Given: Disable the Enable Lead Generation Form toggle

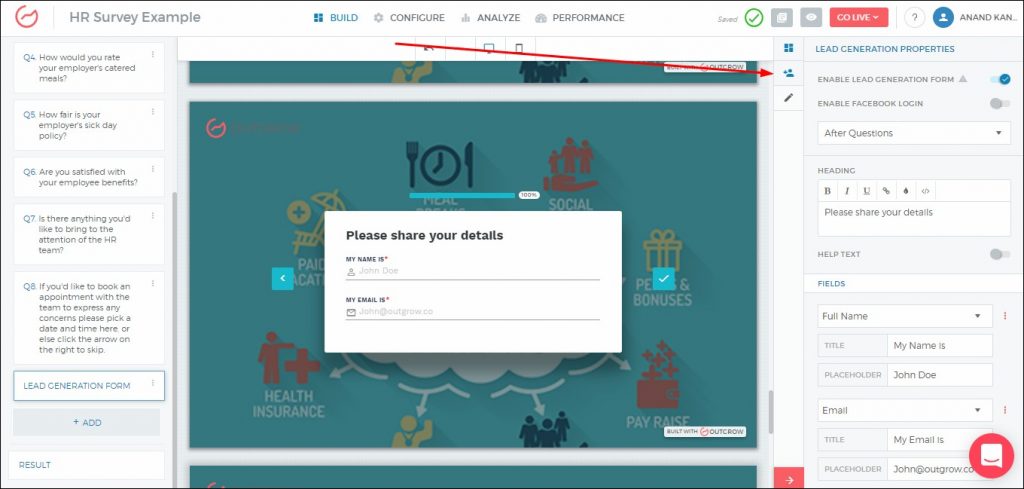Looking at the screenshot, I should point(999,79).
